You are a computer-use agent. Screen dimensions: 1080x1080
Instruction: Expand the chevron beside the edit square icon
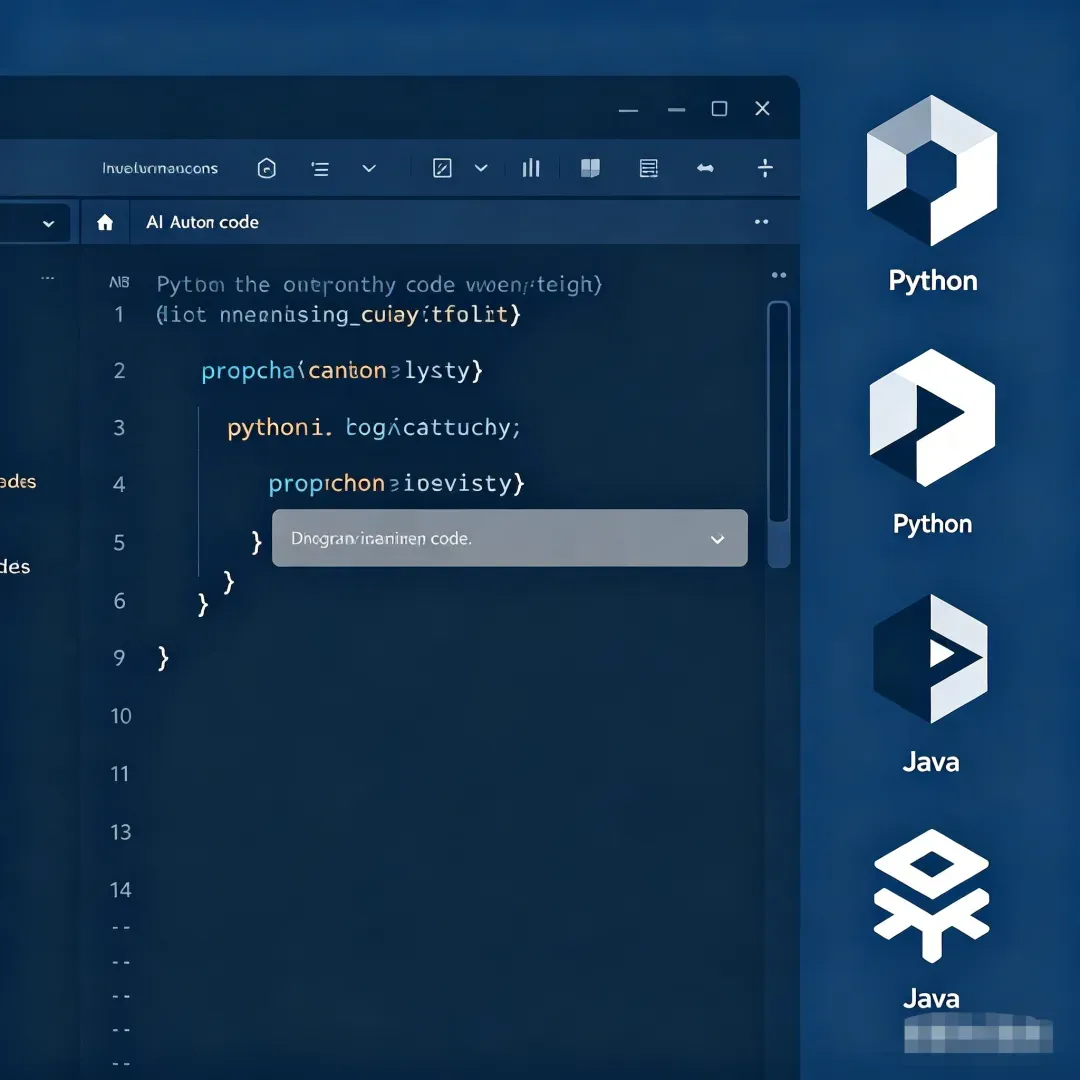pyautogui.click(x=481, y=168)
